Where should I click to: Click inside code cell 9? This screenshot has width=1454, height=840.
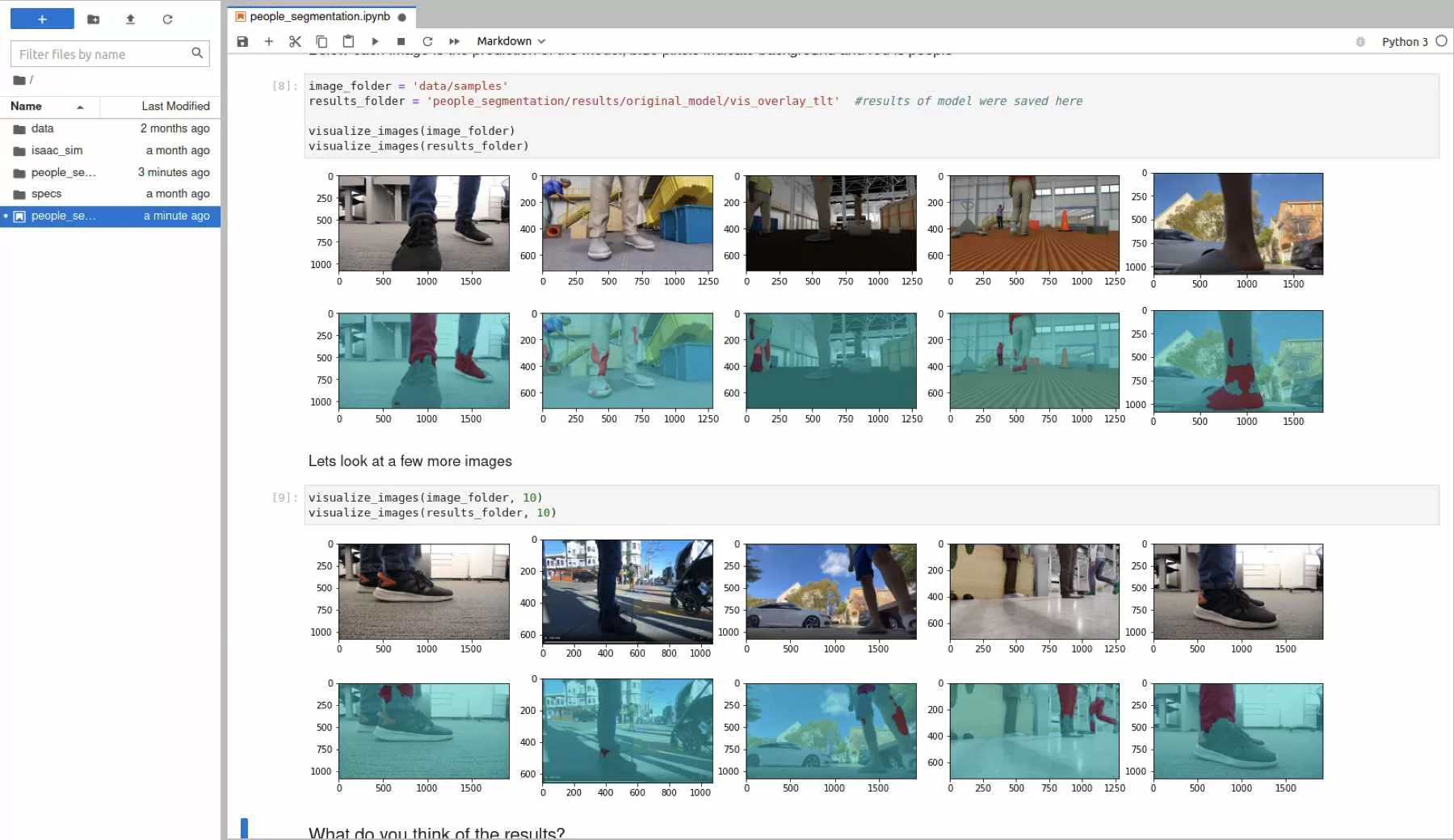coord(872,505)
